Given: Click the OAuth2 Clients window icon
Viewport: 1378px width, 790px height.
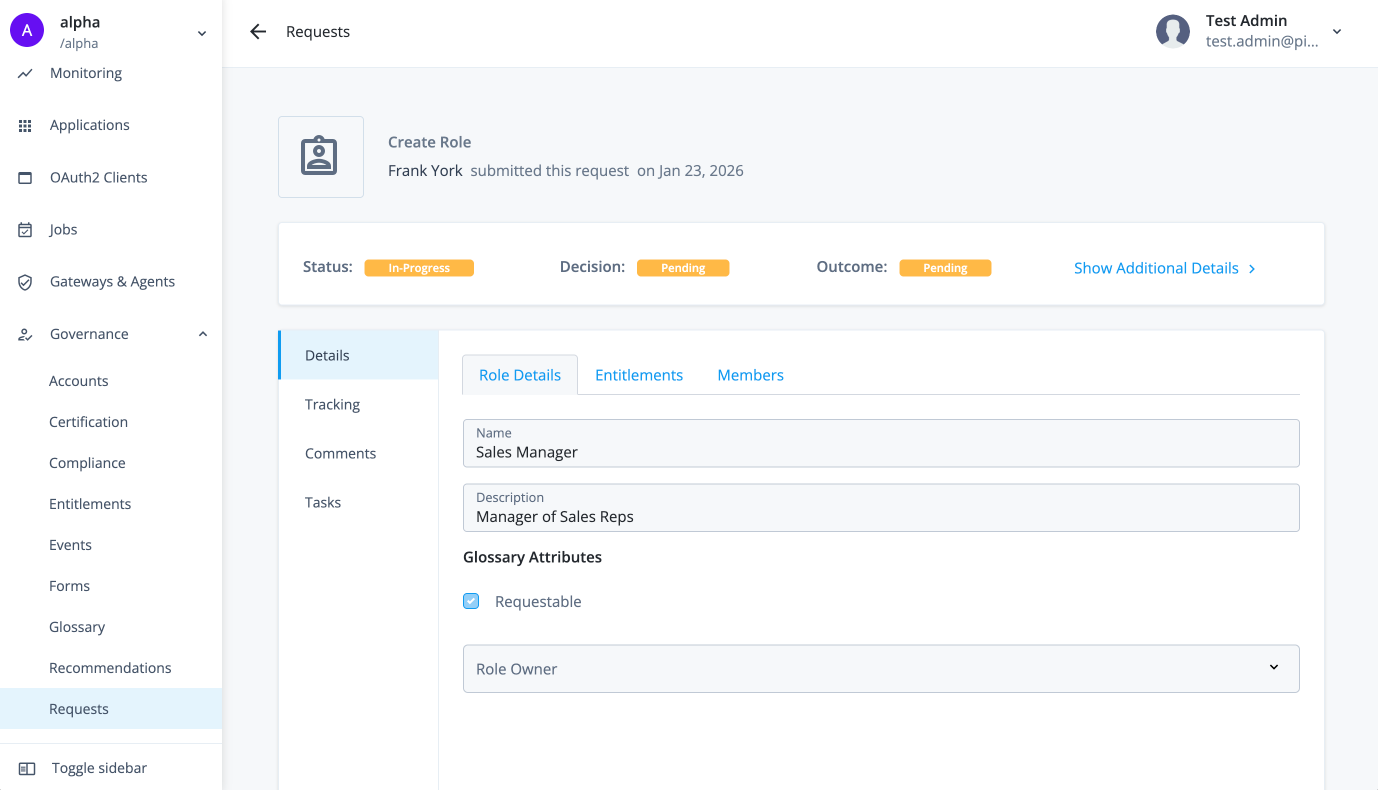Looking at the screenshot, I should point(26,178).
